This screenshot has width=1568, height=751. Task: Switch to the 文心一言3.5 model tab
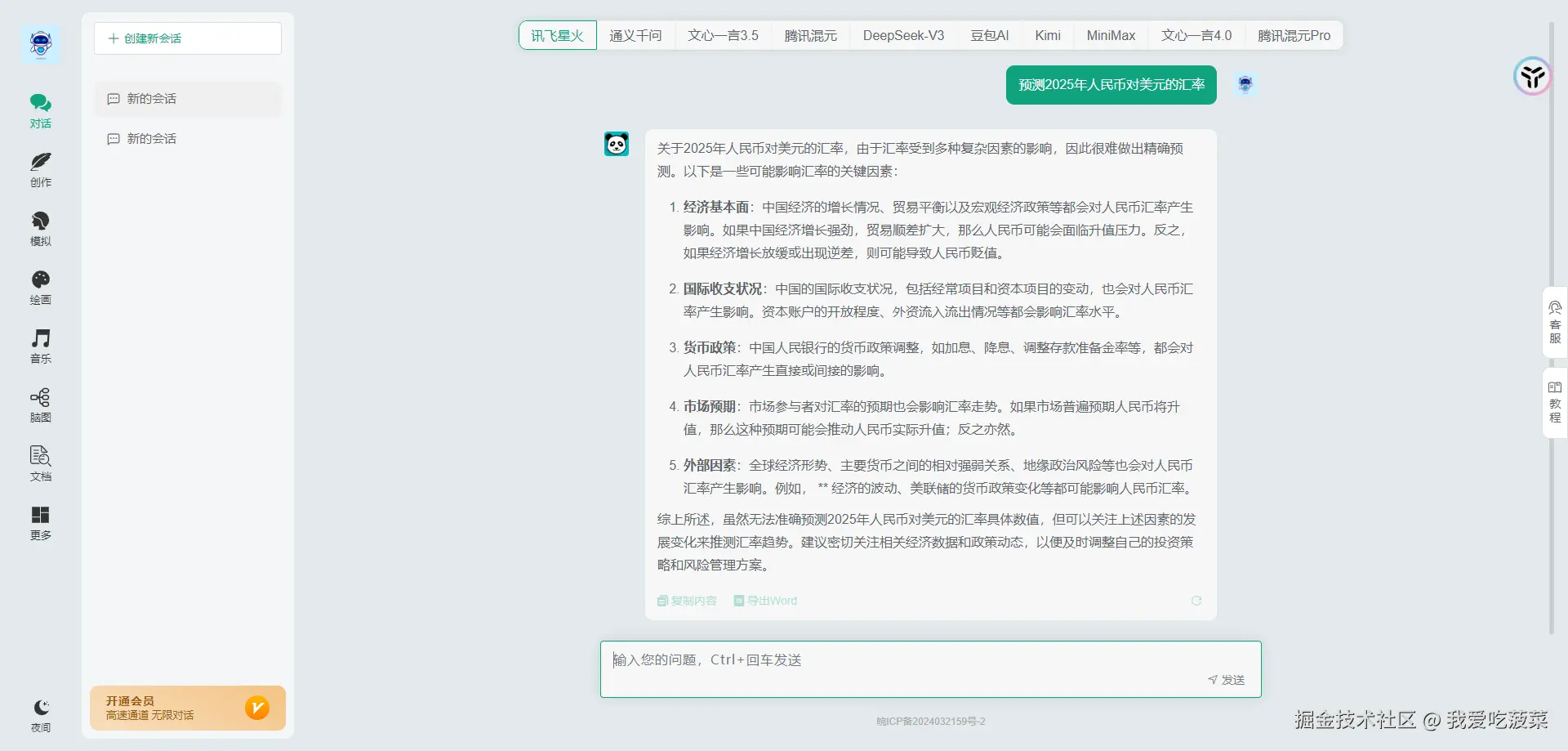[723, 35]
